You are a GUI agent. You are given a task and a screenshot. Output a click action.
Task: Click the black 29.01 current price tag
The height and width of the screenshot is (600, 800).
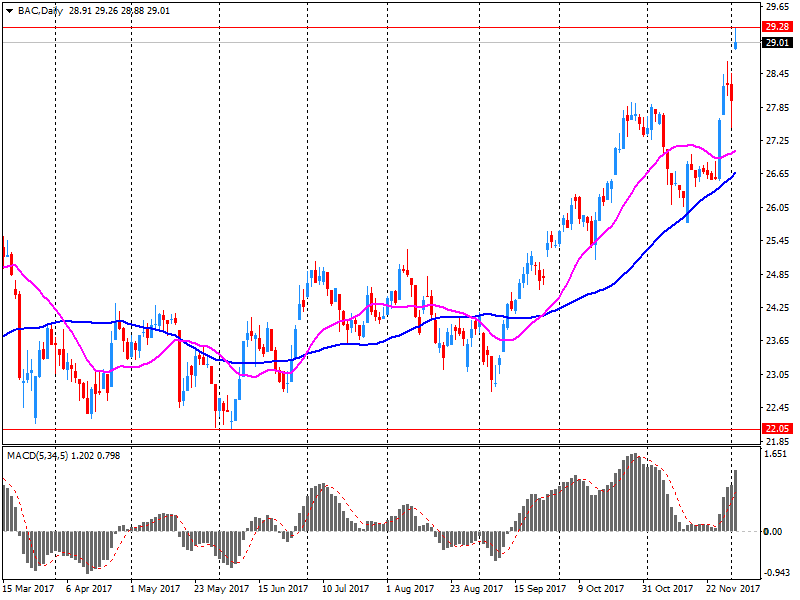click(x=777, y=43)
